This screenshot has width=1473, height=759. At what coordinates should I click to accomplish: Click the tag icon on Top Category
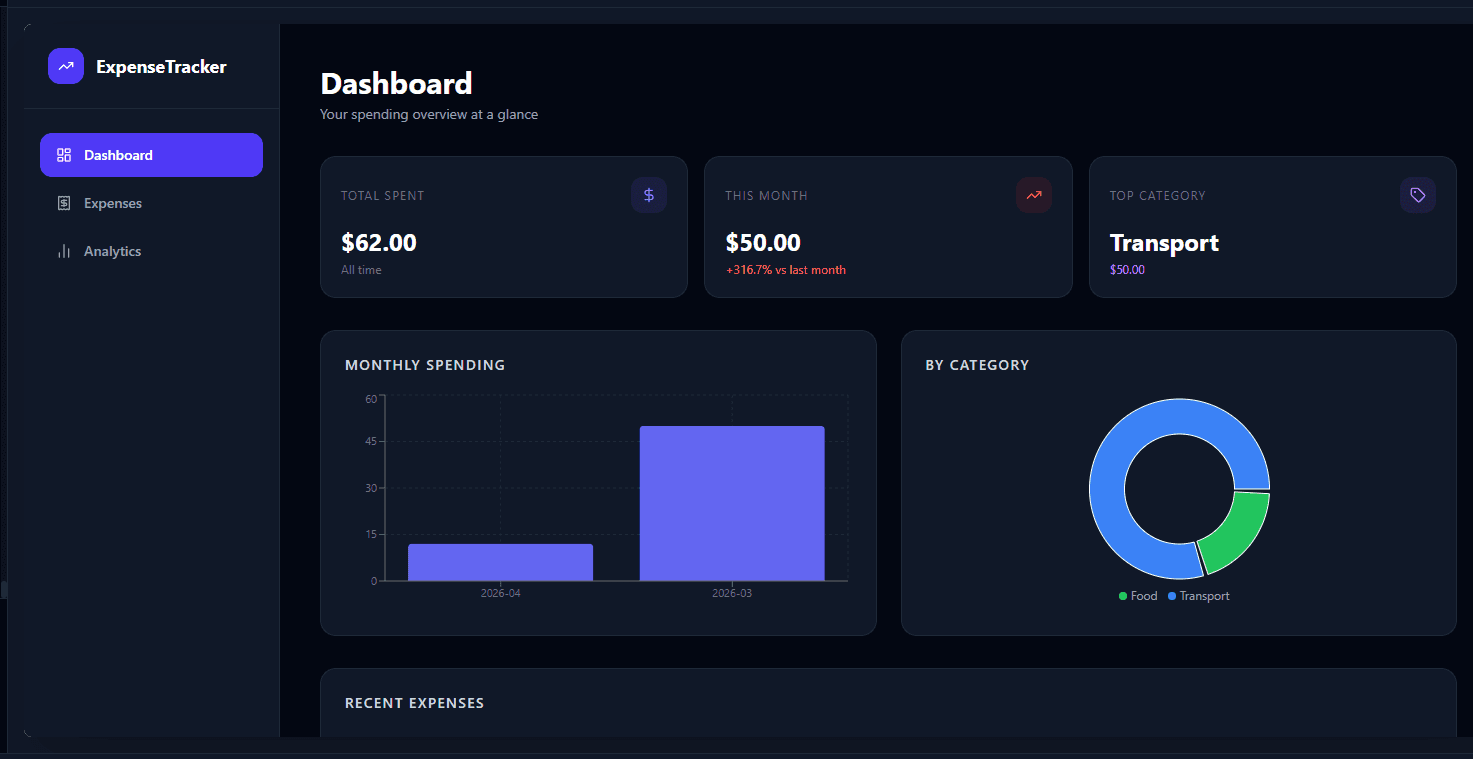pos(1418,195)
